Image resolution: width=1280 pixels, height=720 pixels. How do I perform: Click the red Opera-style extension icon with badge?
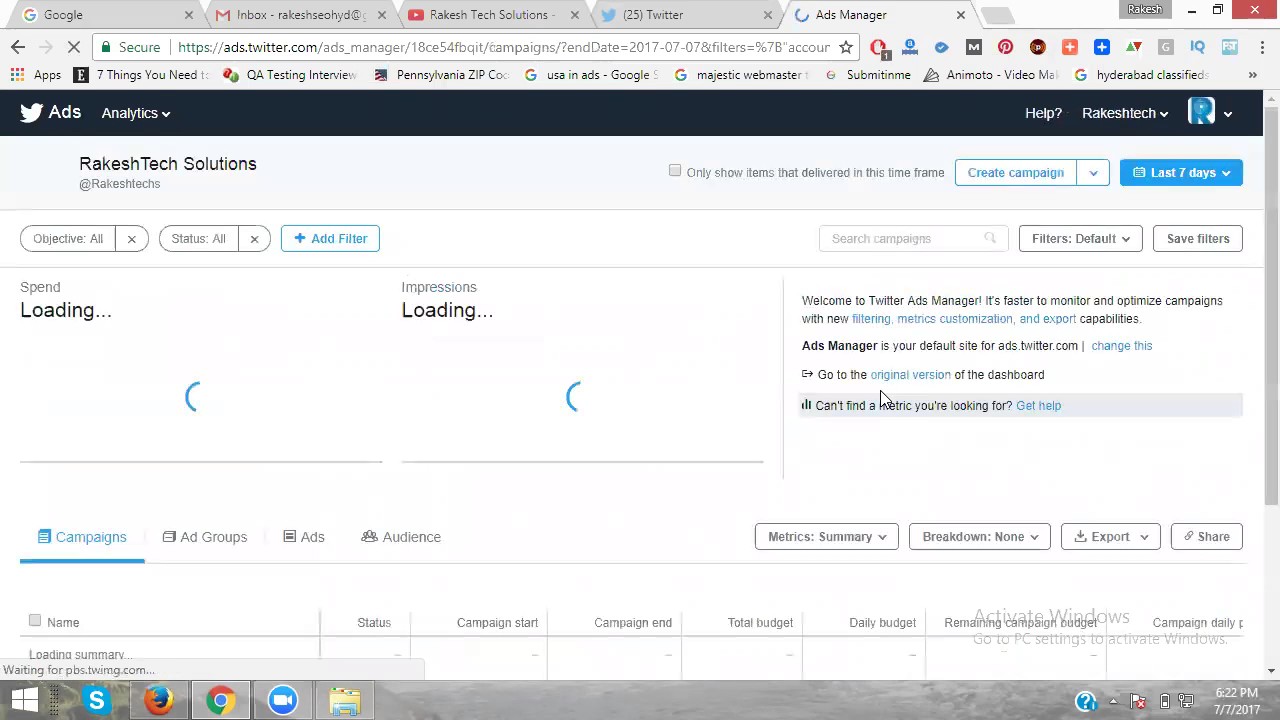(x=878, y=47)
